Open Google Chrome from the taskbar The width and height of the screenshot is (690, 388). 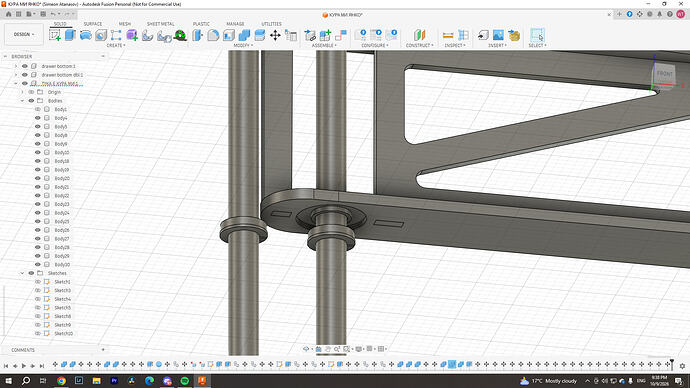(x=61, y=381)
